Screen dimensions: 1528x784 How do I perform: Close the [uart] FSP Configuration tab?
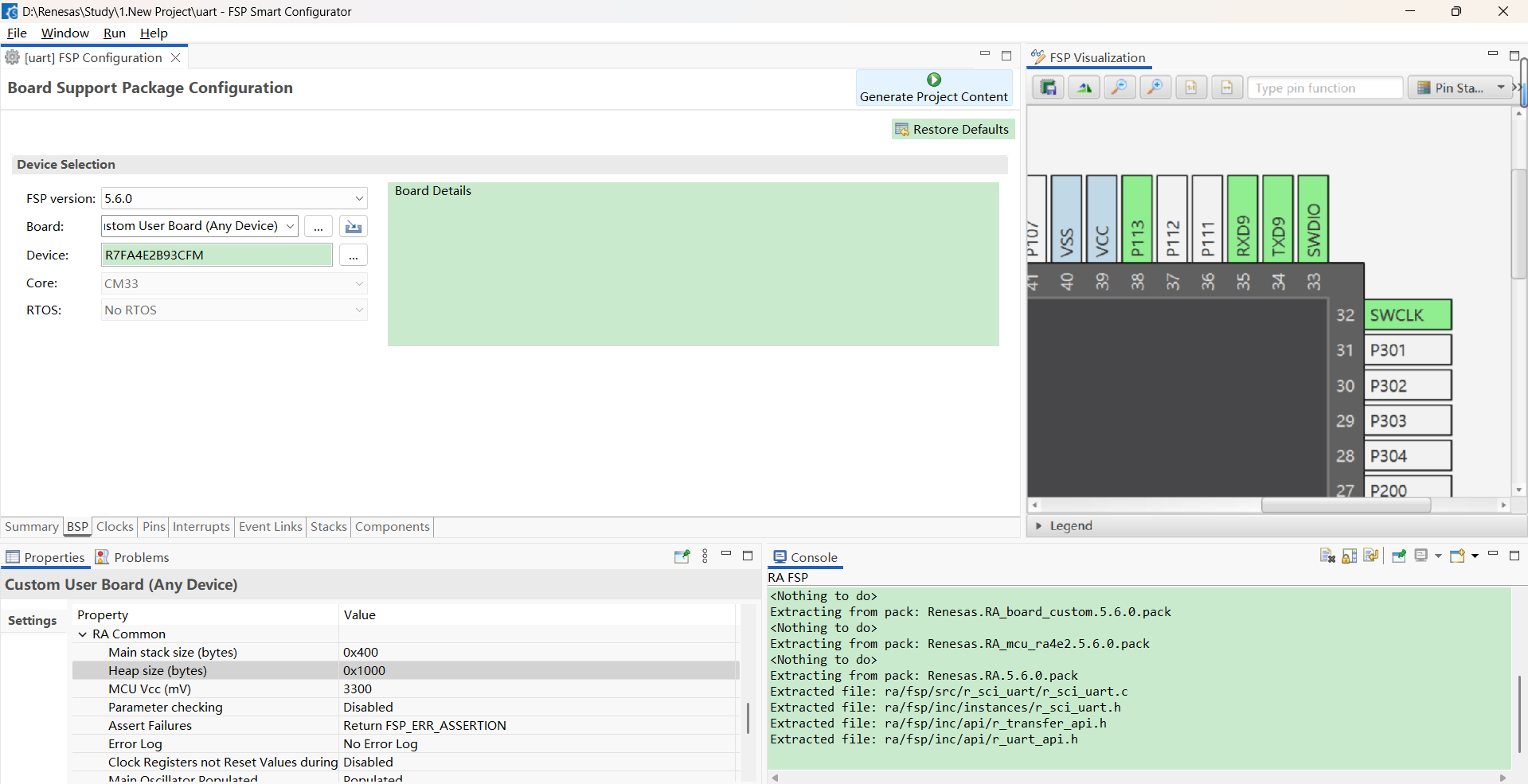176,58
